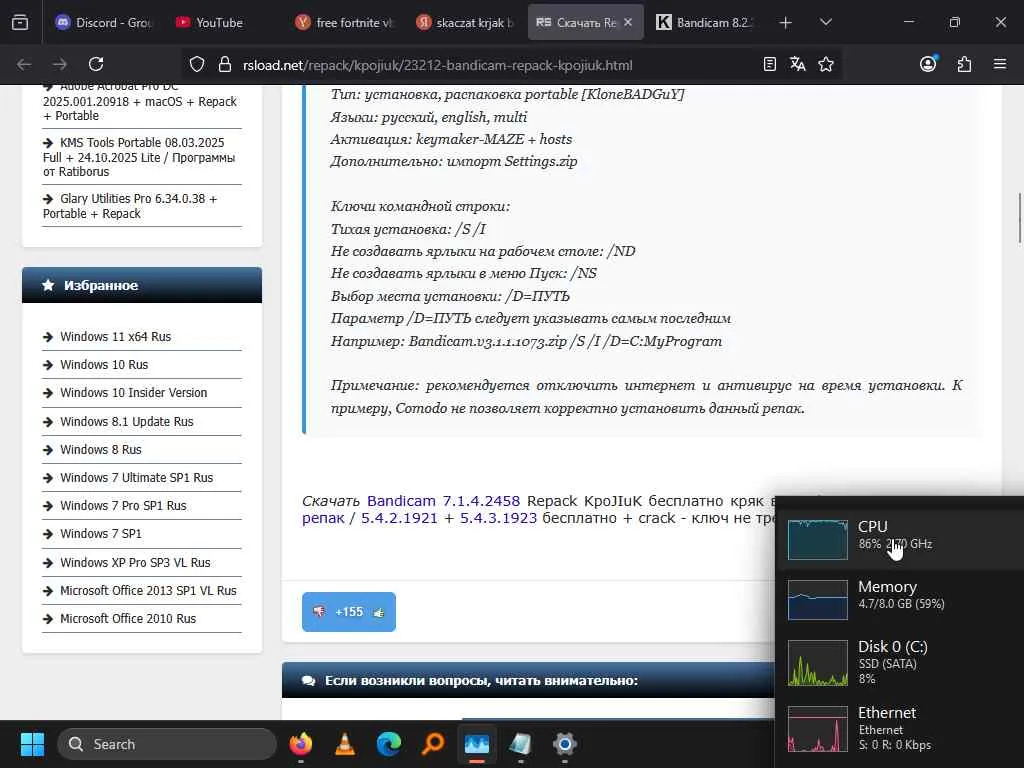Open Microsoft Edge from the taskbar
The width and height of the screenshot is (1024, 768).
point(389,744)
